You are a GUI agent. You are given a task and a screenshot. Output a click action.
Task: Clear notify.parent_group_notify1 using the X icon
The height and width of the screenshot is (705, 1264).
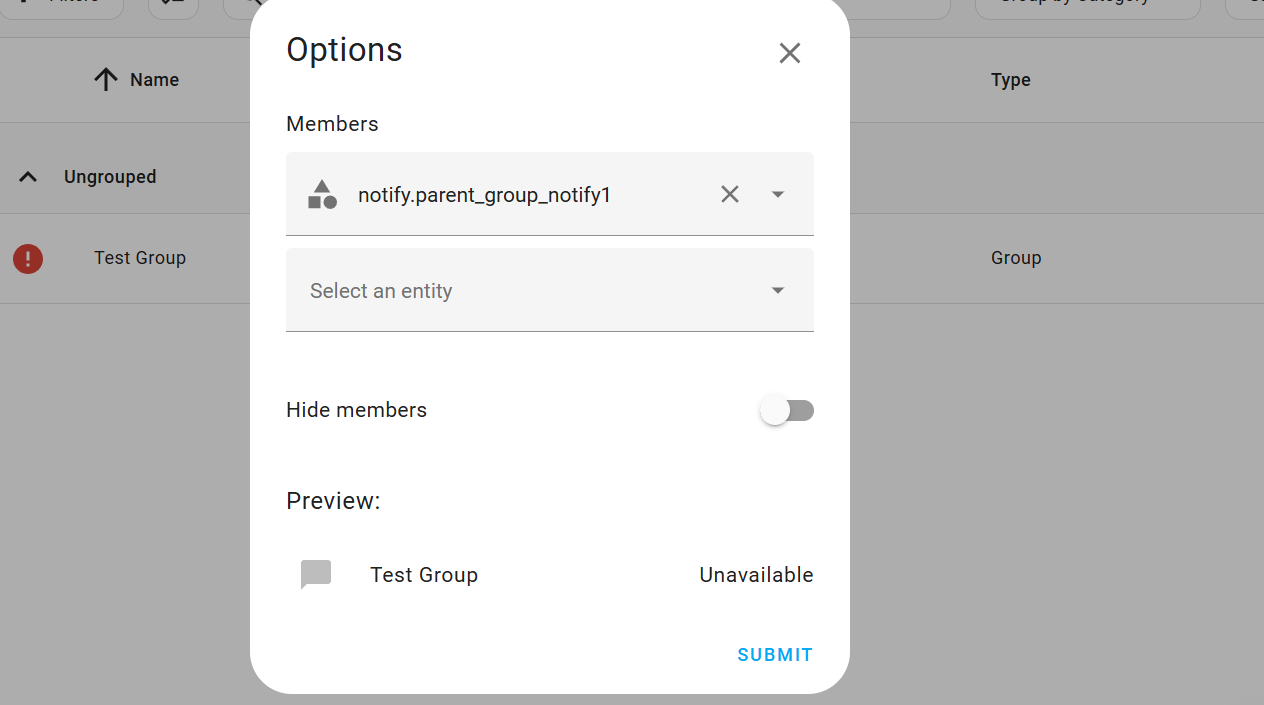[729, 194]
